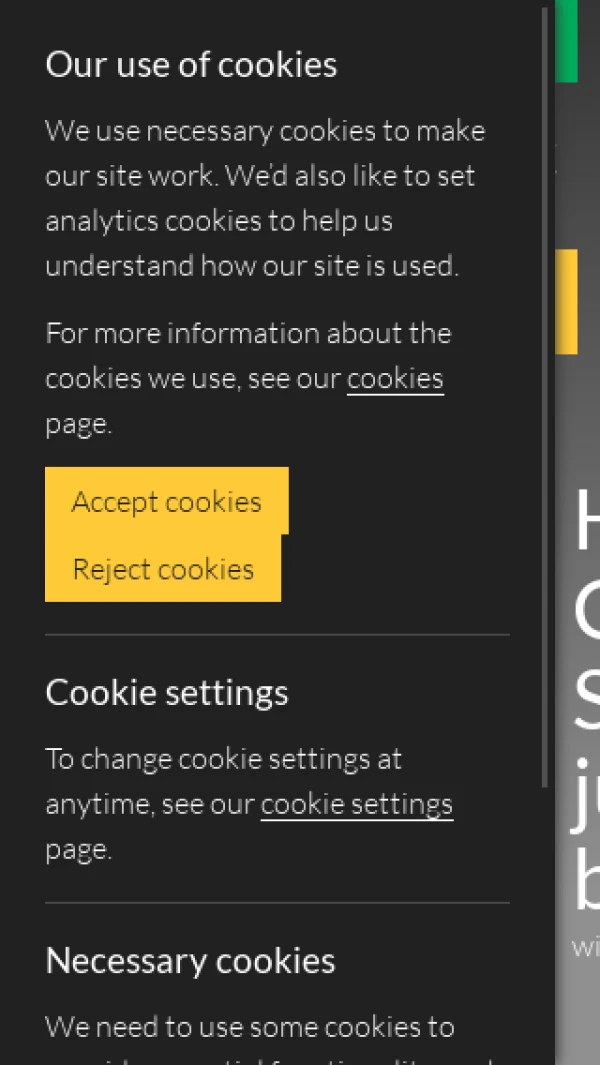Screen dimensions: 600x1065
Task: Click the divider line below Reject cookies
Action: (x=277, y=635)
